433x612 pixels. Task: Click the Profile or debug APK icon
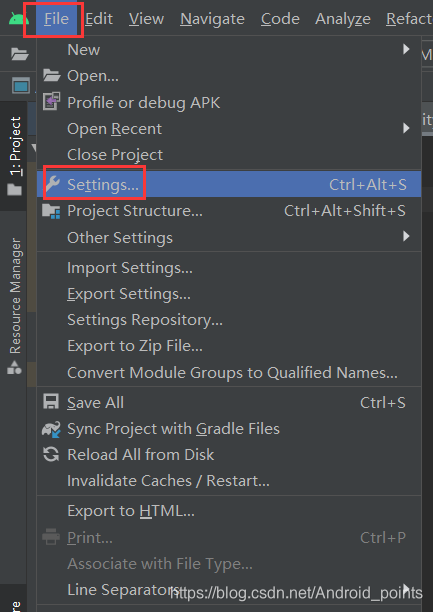click(x=51, y=101)
